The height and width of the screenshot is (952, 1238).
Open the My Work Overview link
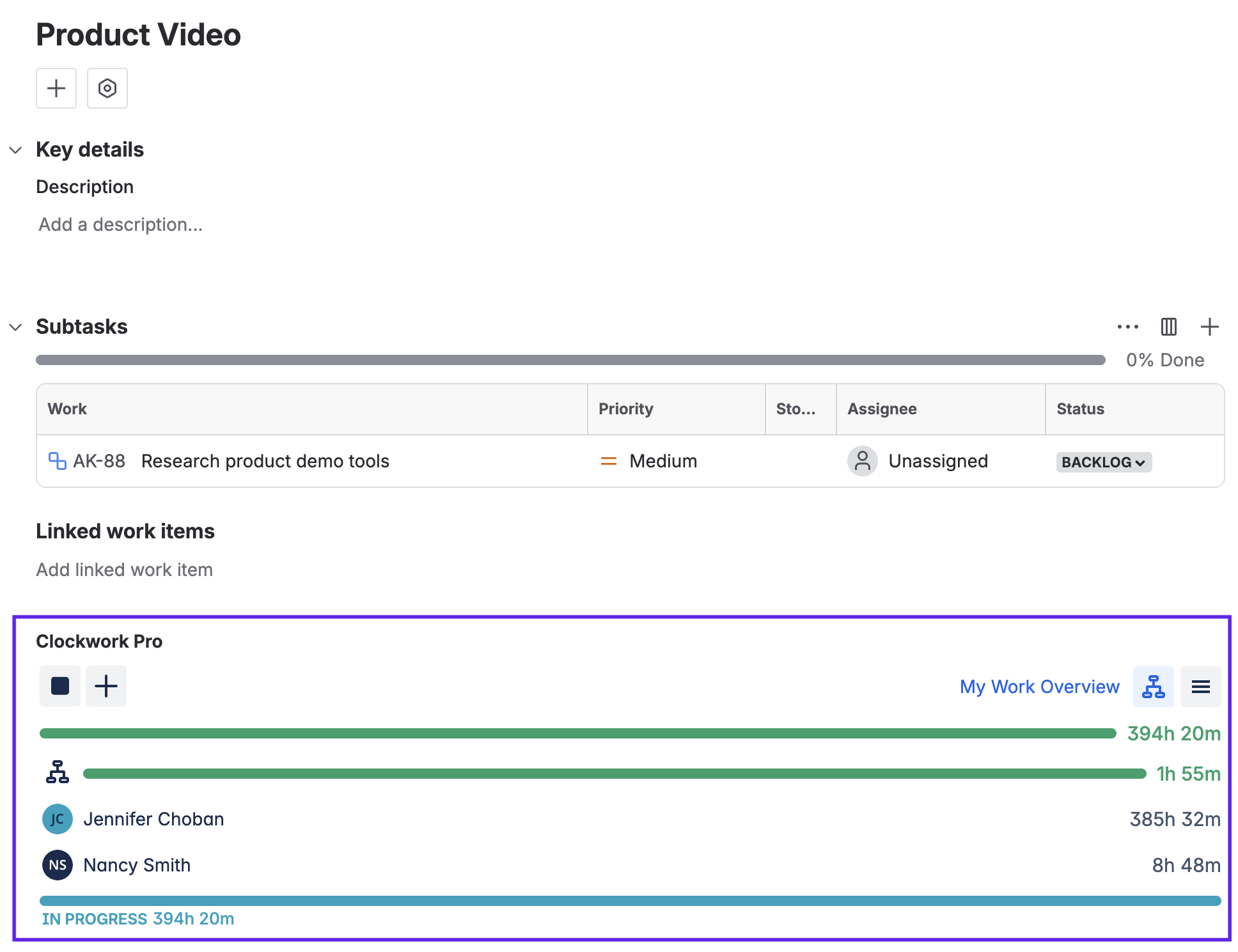pyautogui.click(x=1039, y=687)
